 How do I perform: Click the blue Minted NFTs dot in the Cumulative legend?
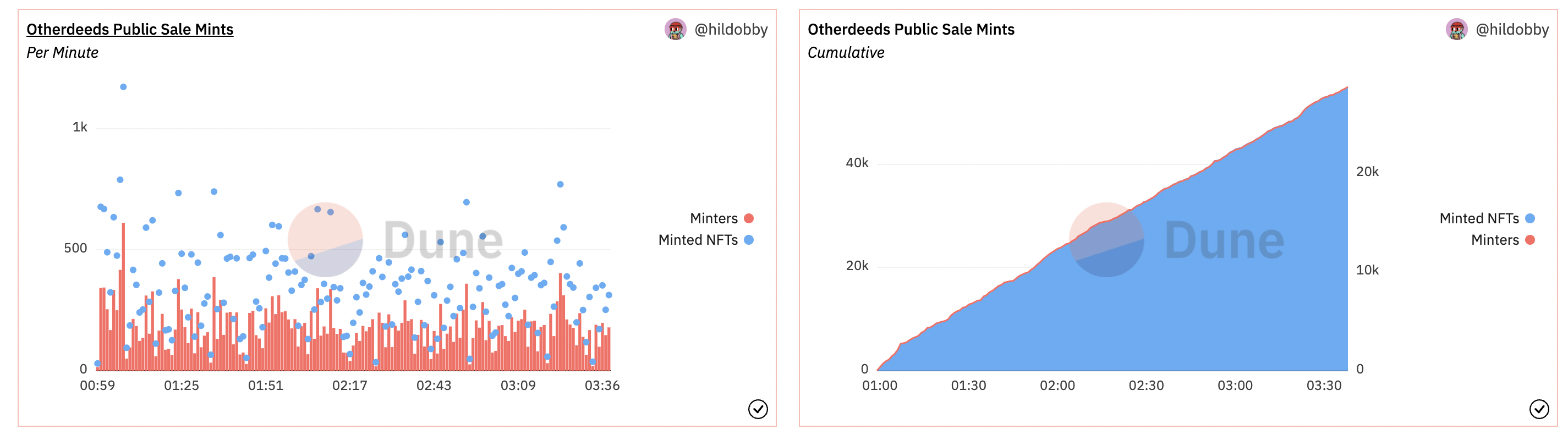1529,218
